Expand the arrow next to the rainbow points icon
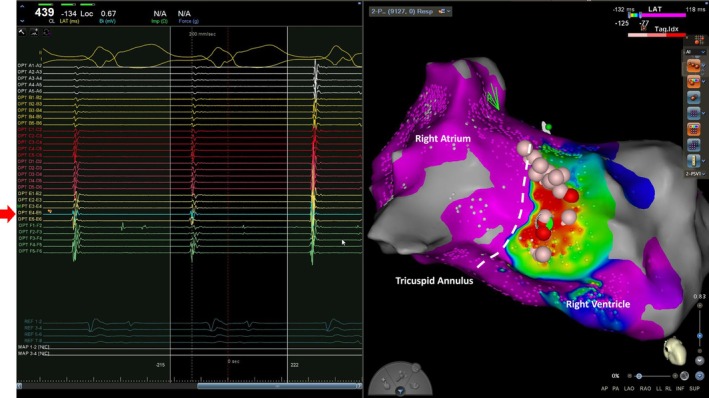 704,82
